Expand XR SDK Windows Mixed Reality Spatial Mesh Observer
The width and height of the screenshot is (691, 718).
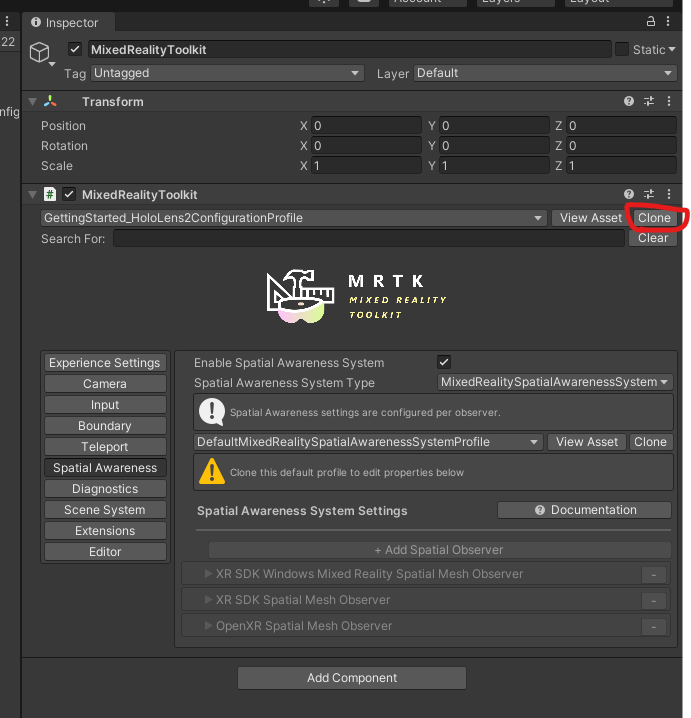coord(208,574)
